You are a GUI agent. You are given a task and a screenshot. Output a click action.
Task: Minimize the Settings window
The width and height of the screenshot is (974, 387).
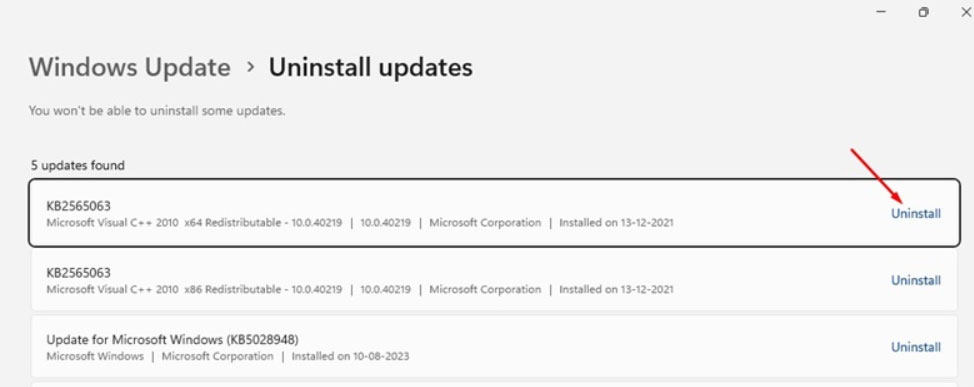coord(881,12)
